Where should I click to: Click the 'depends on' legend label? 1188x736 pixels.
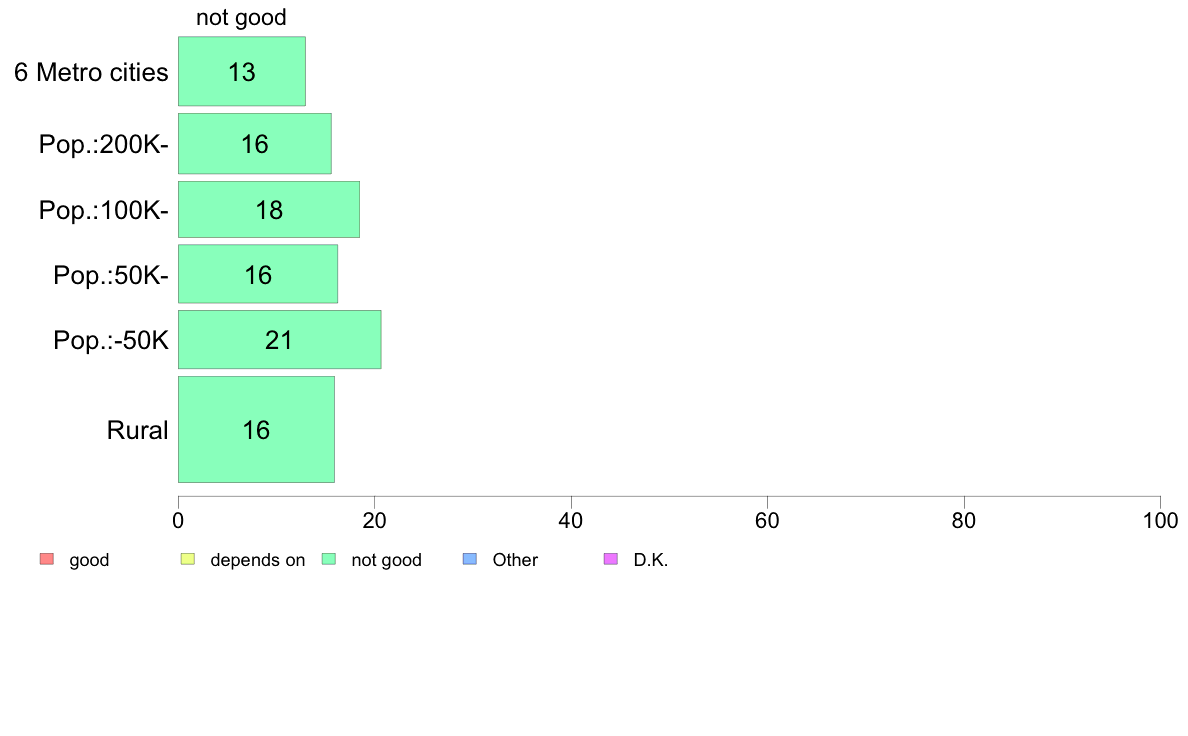pos(258,560)
